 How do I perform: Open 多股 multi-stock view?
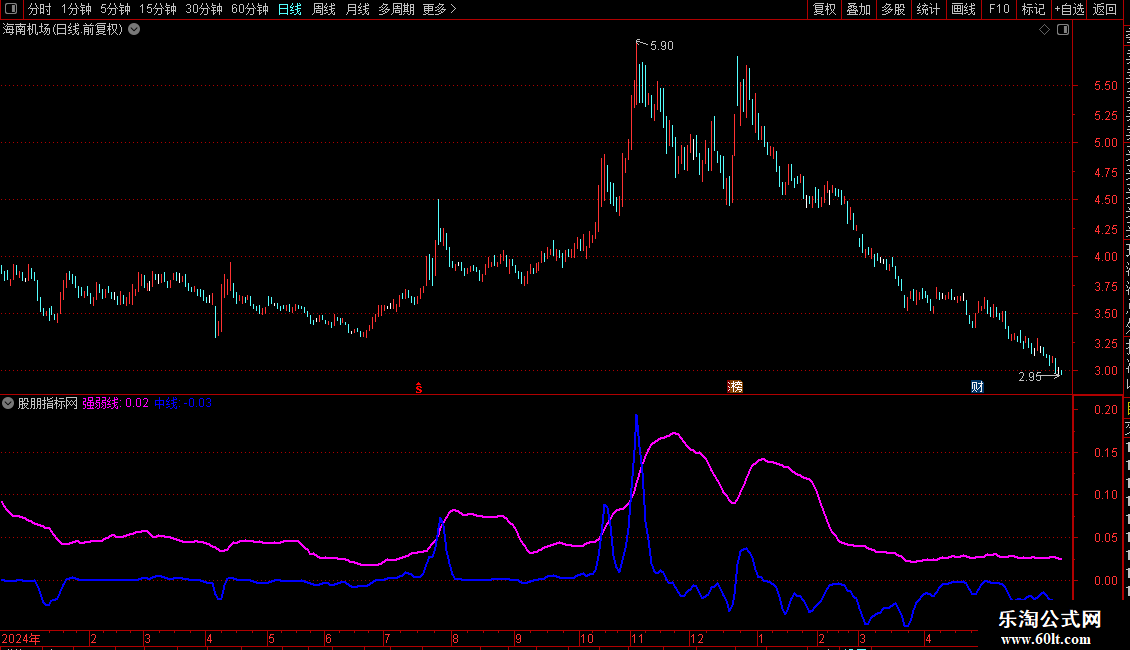(x=893, y=9)
